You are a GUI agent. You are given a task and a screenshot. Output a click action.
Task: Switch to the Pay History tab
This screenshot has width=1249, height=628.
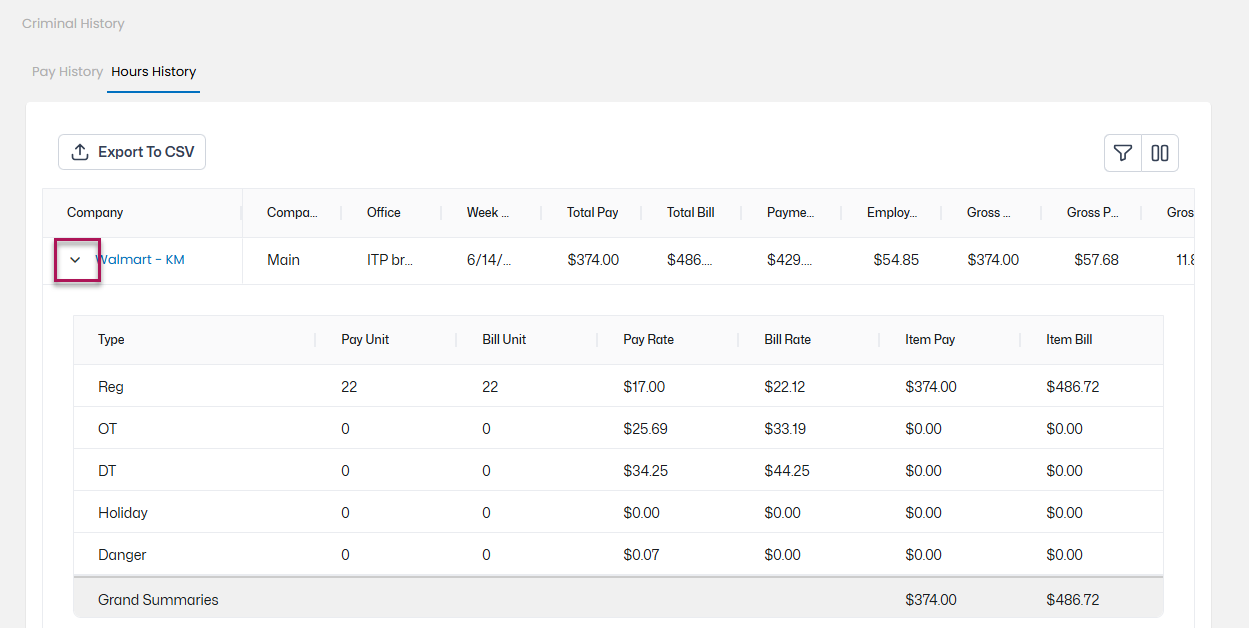(x=67, y=72)
